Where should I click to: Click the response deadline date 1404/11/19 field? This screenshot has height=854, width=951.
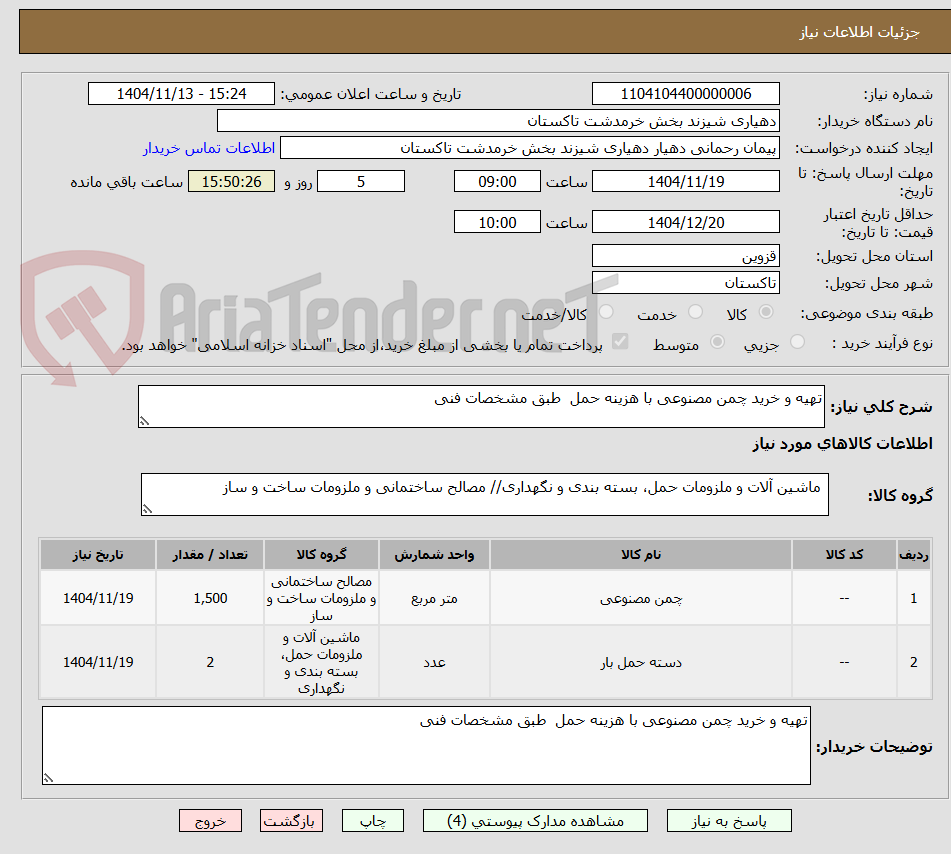click(685, 181)
